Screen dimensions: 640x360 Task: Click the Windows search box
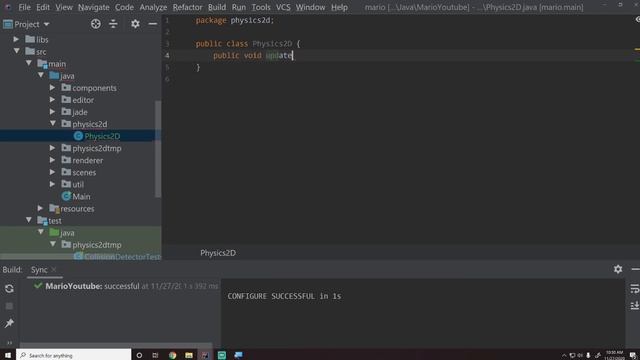(x=74, y=355)
